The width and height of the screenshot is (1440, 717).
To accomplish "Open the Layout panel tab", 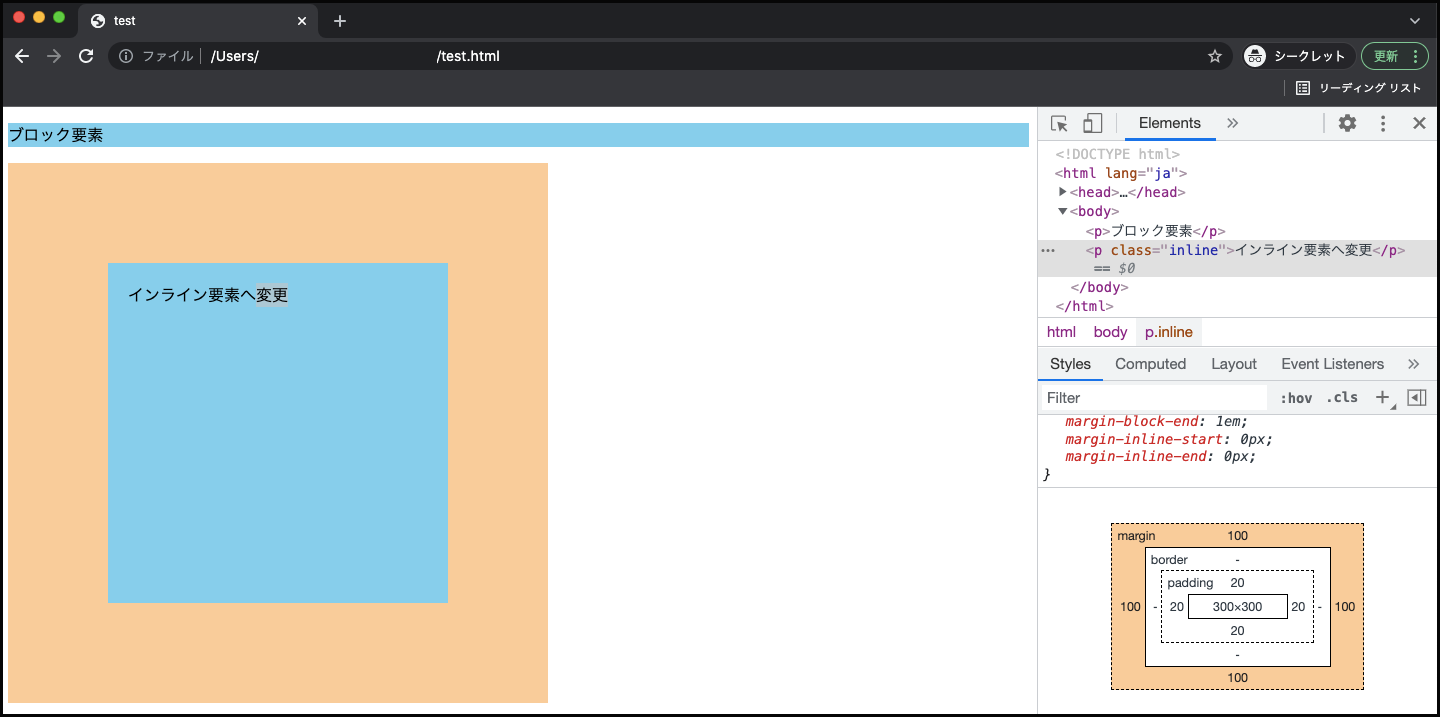I will point(1233,364).
